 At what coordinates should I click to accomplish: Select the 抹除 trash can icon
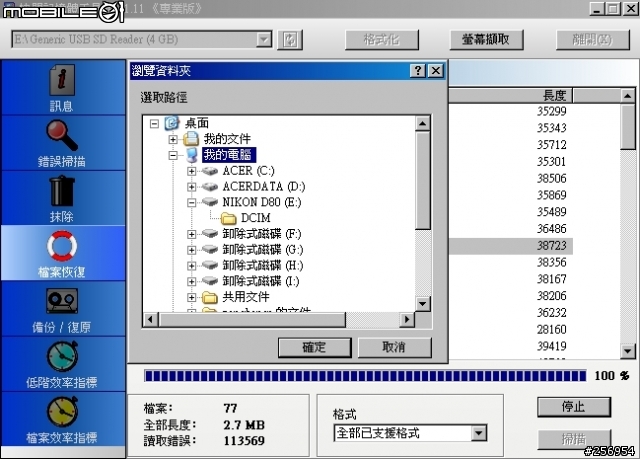(62, 191)
